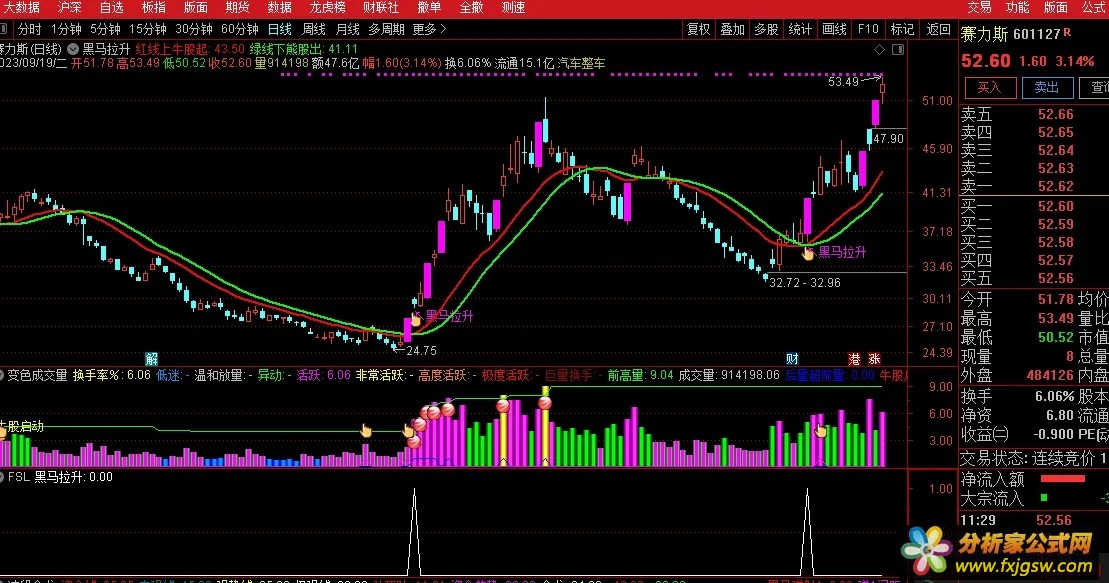The image size is (1109, 583).
Task: Switch to the 60分钟 chart period
Action: [240, 29]
